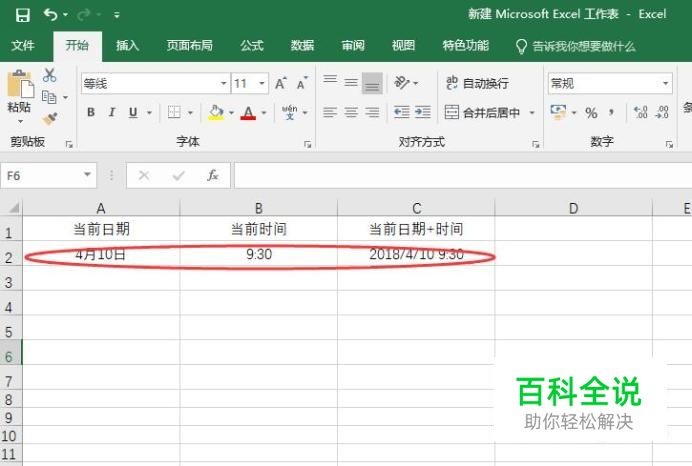This screenshot has width=692, height=466.
Task: Open the font color dropdown arrow
Action: point(264,113)
